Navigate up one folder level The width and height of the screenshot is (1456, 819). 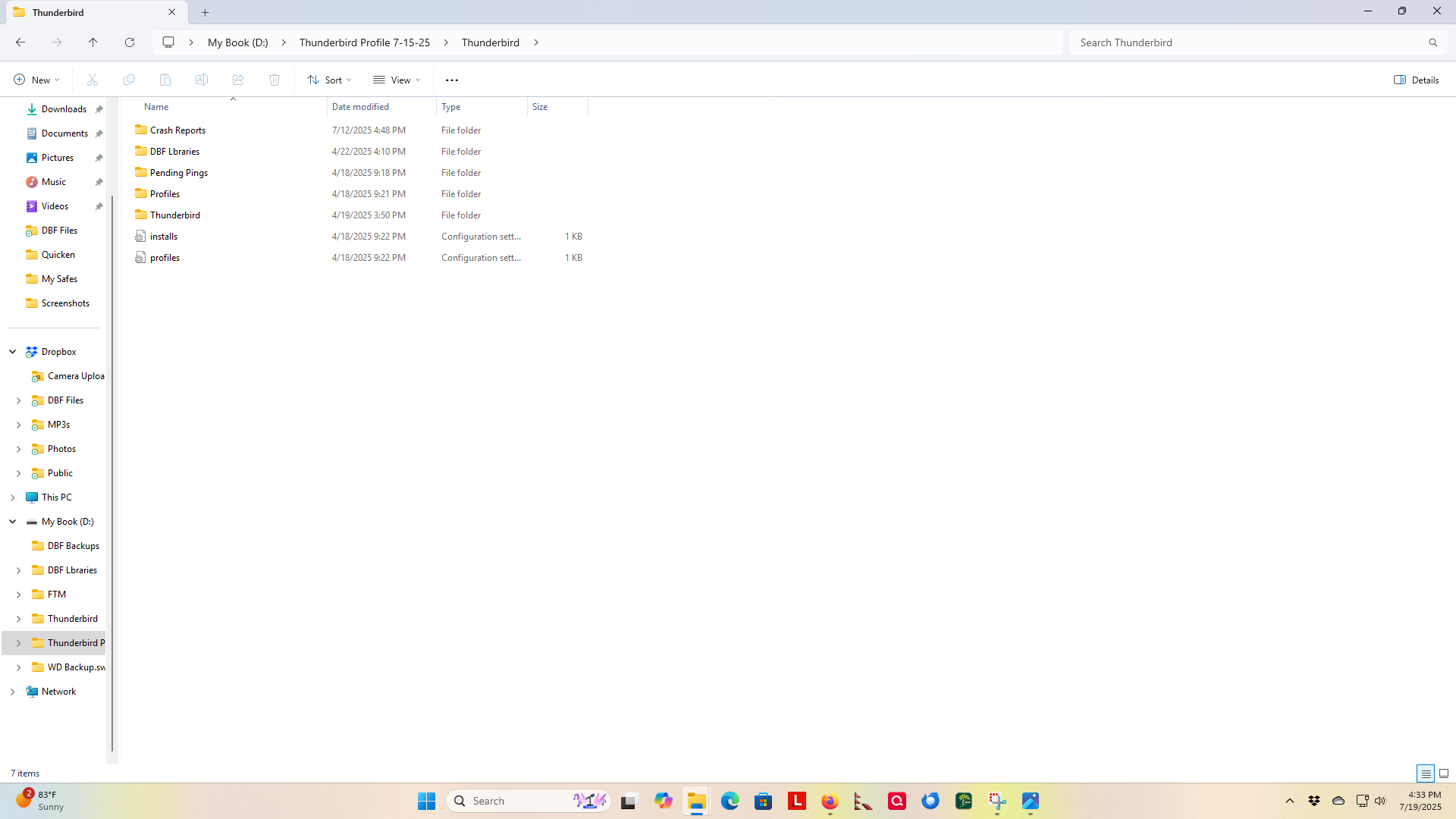(93, 42)
